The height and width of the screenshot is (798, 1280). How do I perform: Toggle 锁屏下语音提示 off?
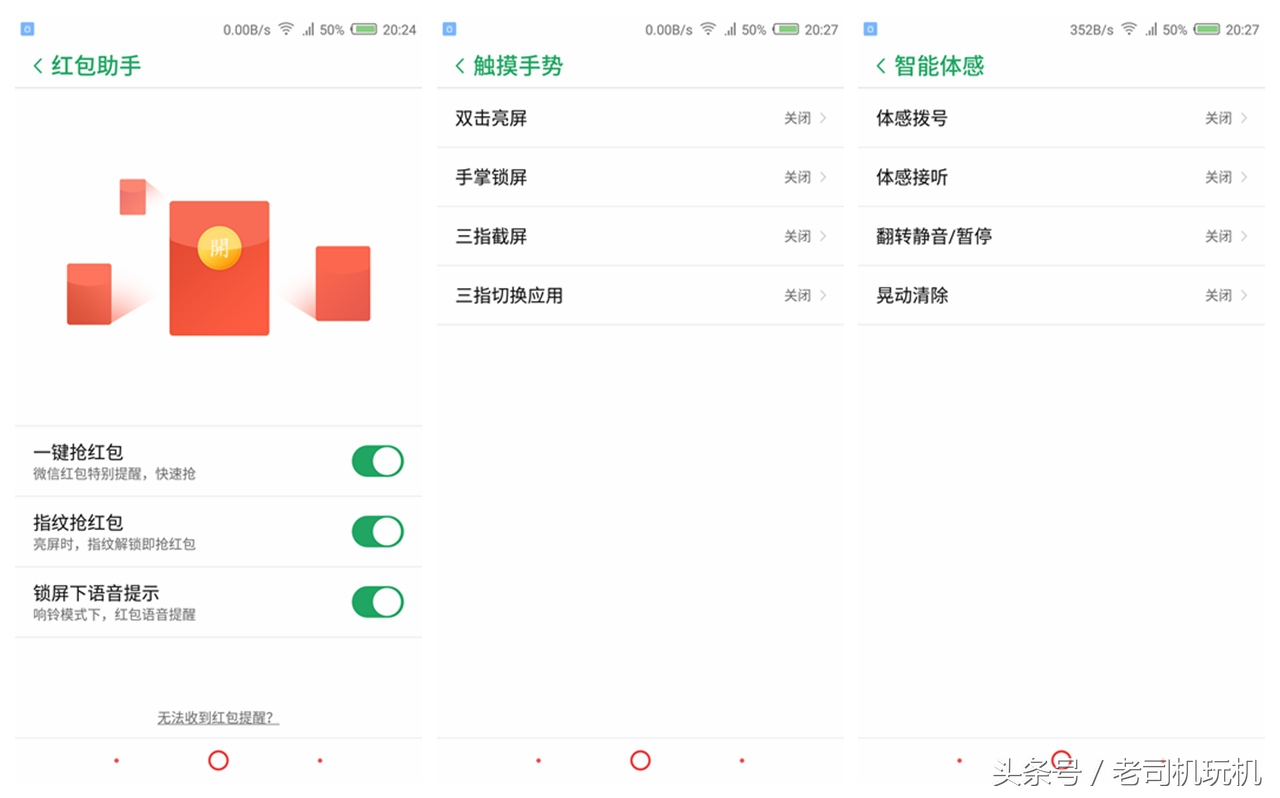[x=377, y=601]
